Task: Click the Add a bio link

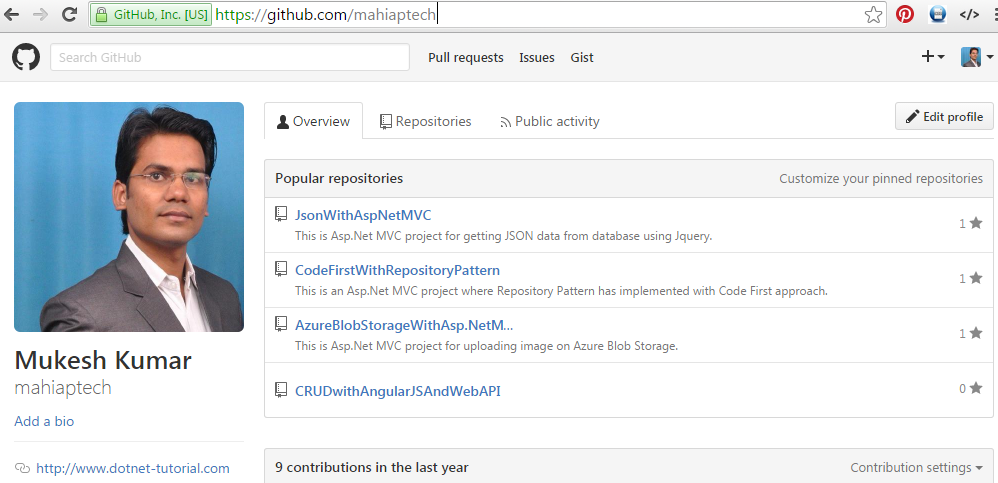Action: 44,421
